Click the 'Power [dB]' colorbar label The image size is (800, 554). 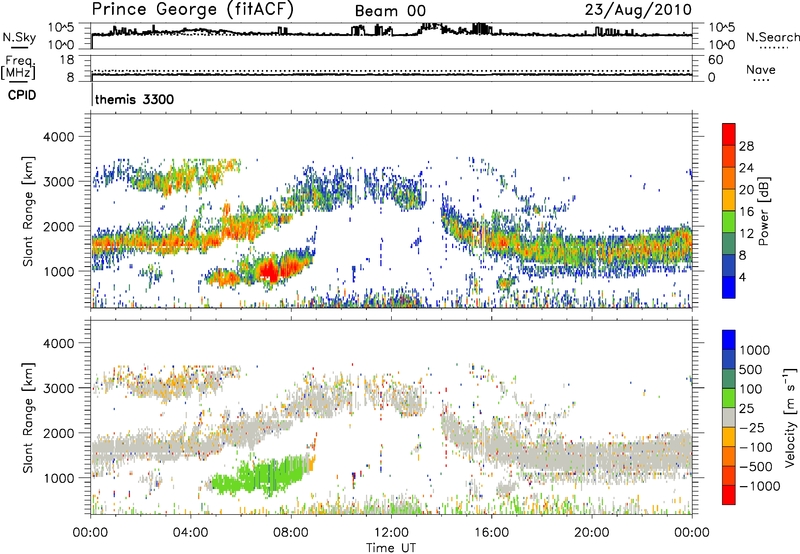763,211
